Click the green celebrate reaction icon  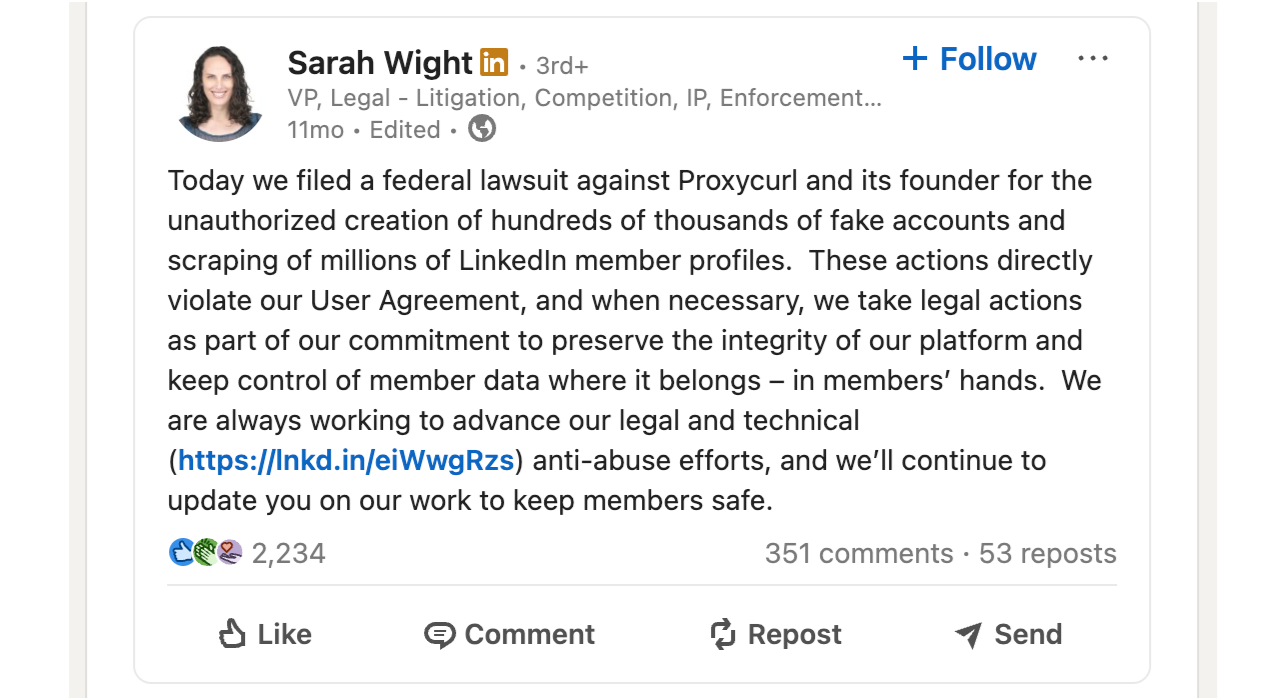click(206, 552)
